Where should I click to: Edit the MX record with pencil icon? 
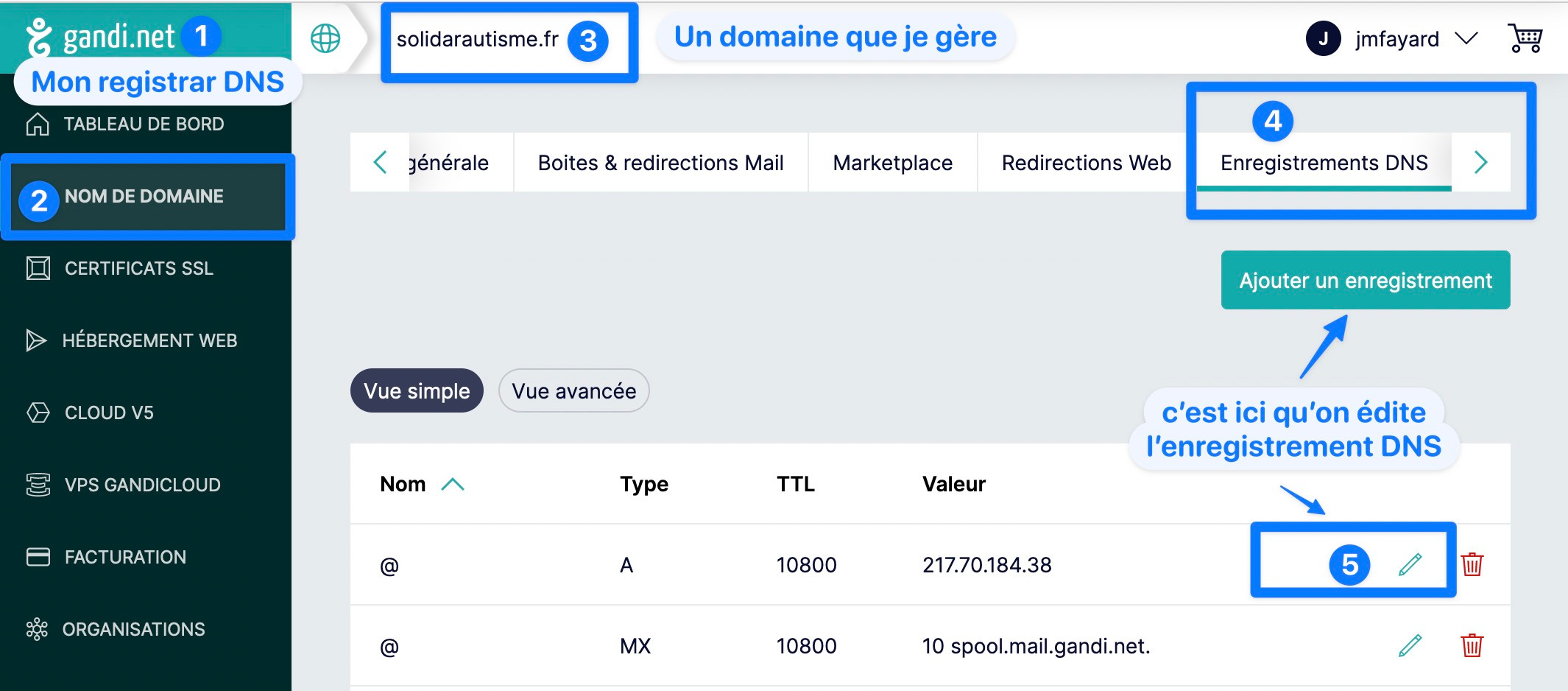click(1410, 646)
